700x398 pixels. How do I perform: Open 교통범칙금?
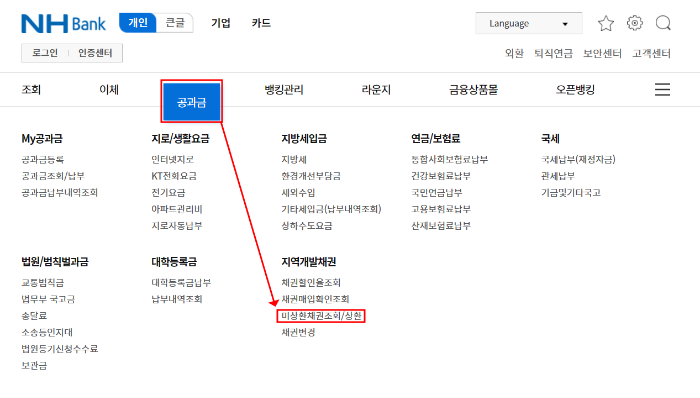[x=43, y=282]
